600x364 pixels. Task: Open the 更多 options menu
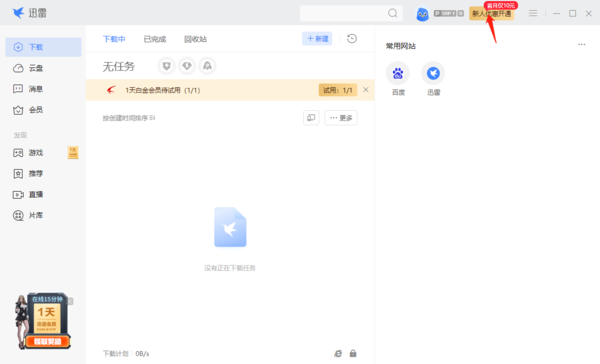[x=341, y=118]
